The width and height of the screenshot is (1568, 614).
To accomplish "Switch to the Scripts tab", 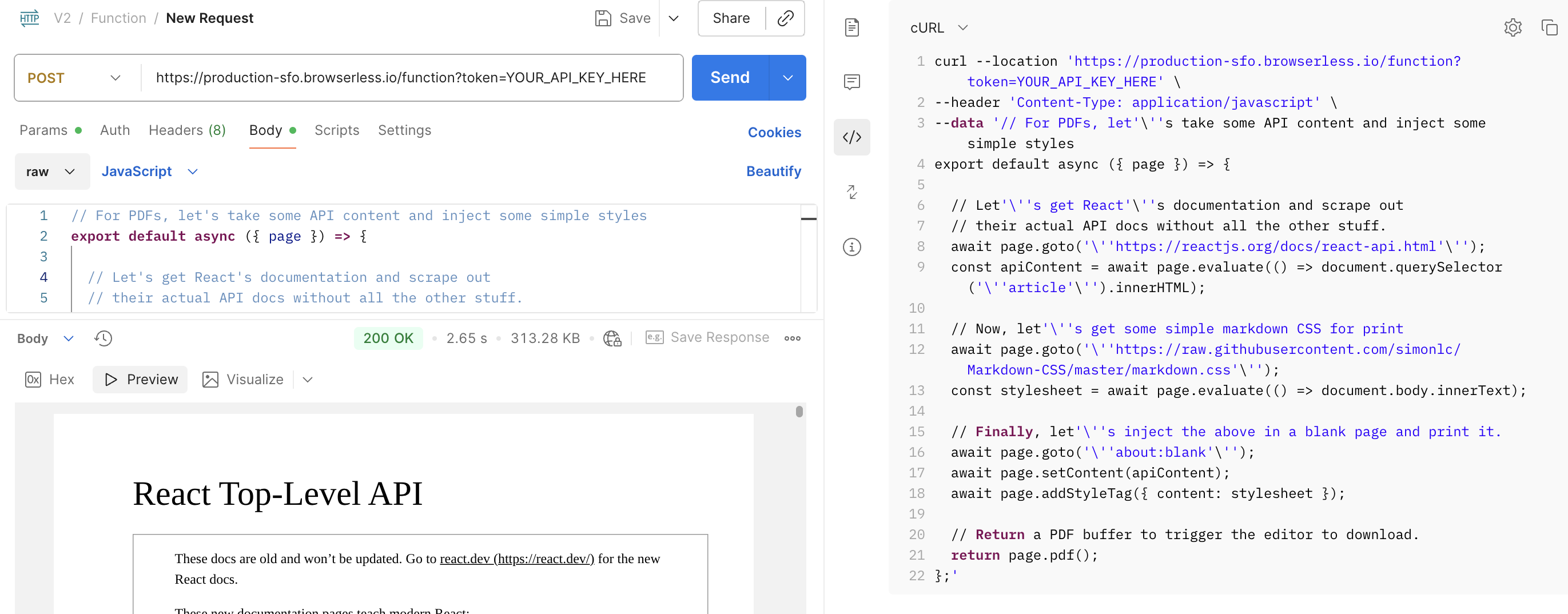I will pos(337,130).
